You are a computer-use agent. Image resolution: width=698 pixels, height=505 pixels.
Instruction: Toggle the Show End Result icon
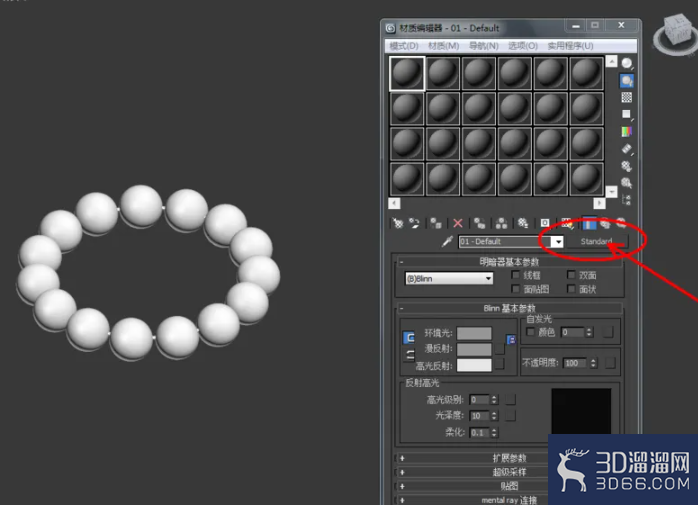pos(588,223)
